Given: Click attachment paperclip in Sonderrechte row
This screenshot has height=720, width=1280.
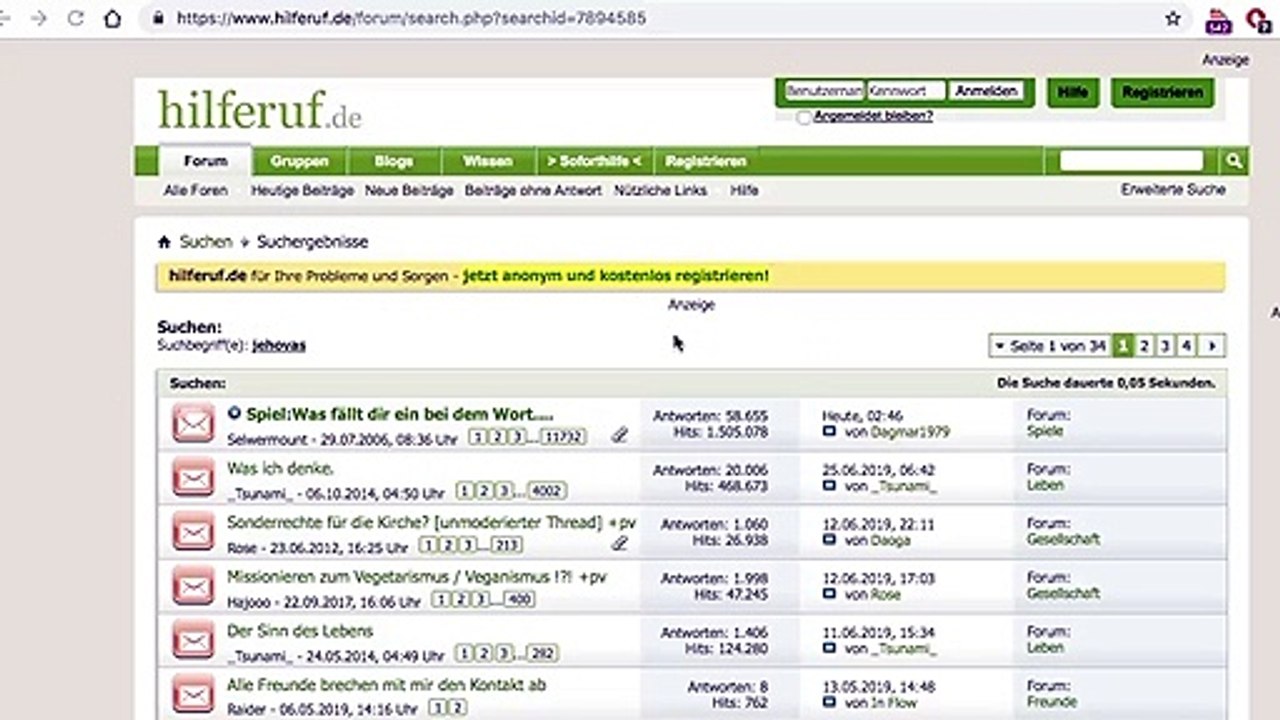Looking at the screenshot, I should click(620, 543).
